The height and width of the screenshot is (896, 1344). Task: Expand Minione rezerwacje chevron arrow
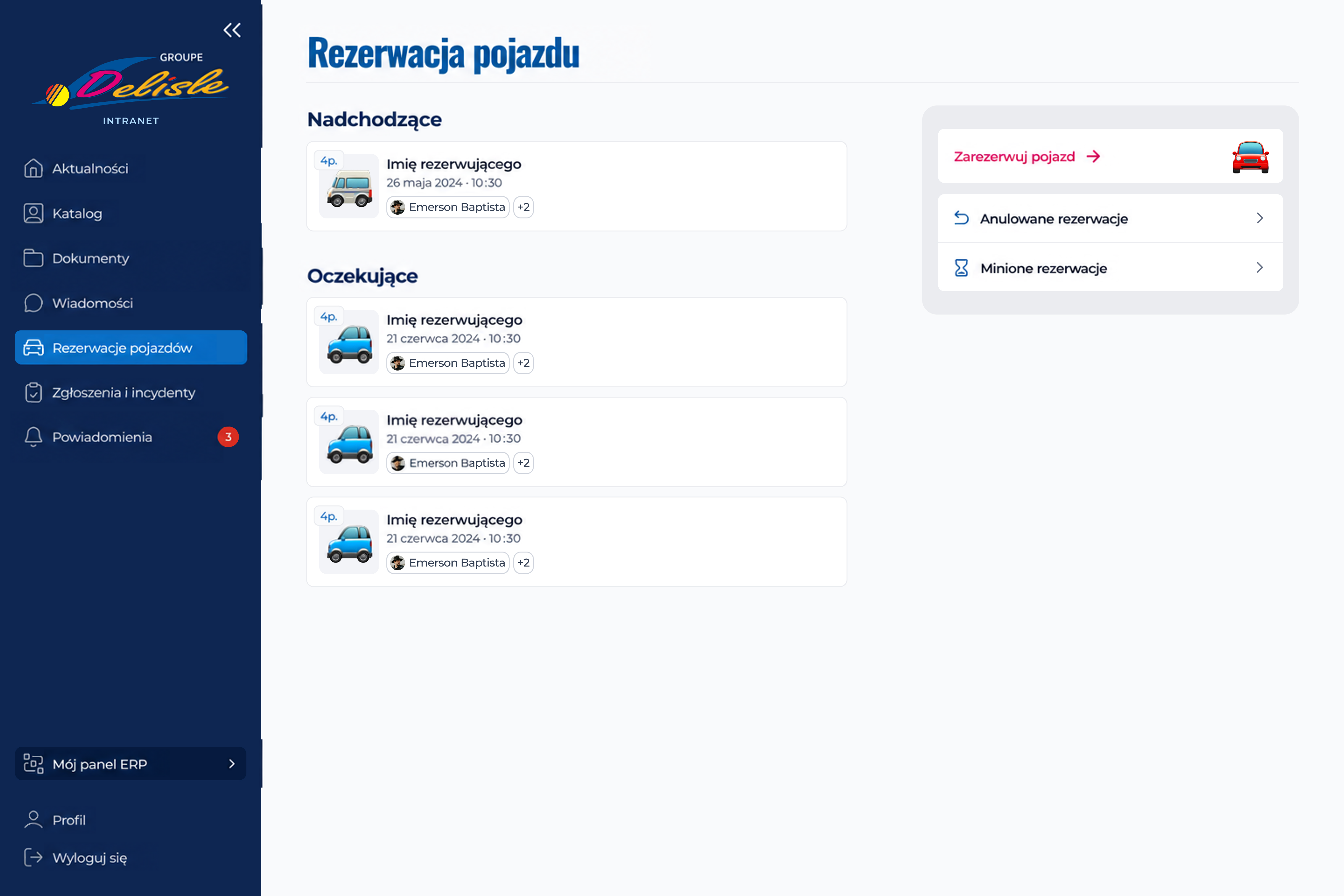pos(1259,268)
